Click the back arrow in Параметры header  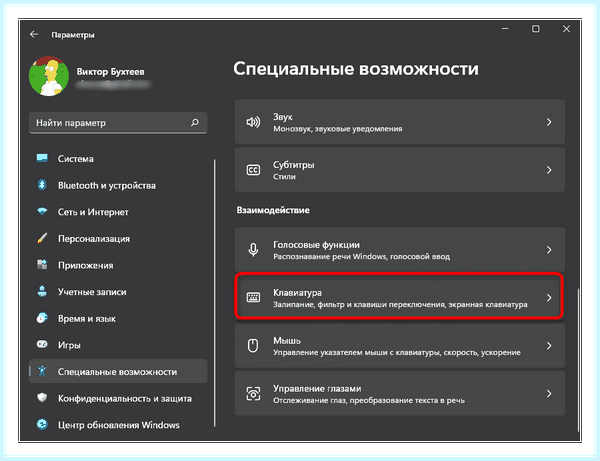click(x=34, y=34)
